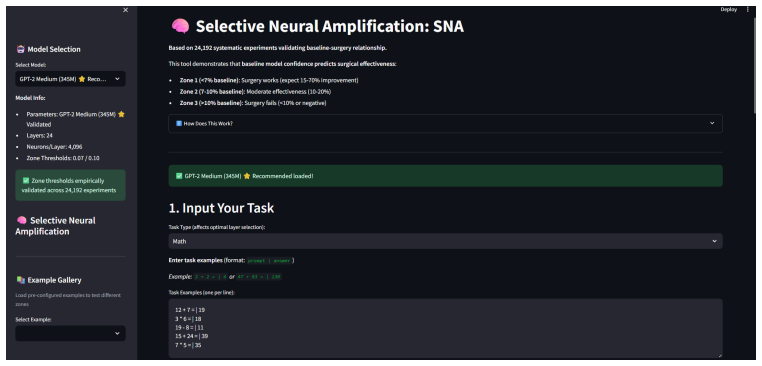Click the main page vertical scrollbar
762x366 pixels.
pyautogui.click(x=754, y=63)
